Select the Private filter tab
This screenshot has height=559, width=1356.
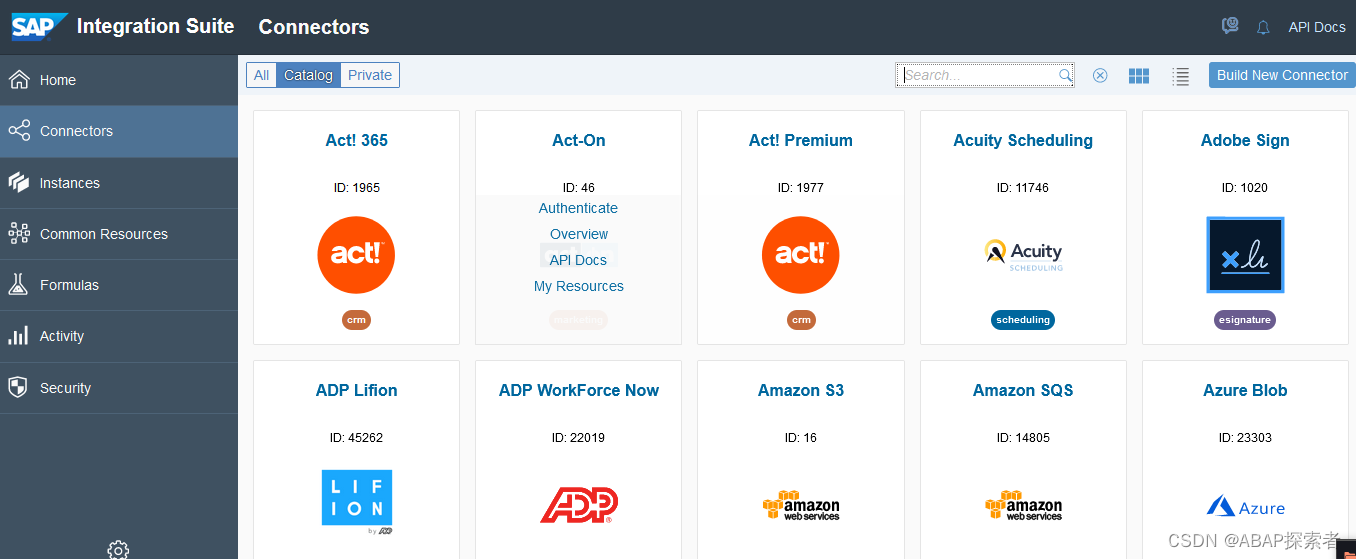tap(370, 75)
